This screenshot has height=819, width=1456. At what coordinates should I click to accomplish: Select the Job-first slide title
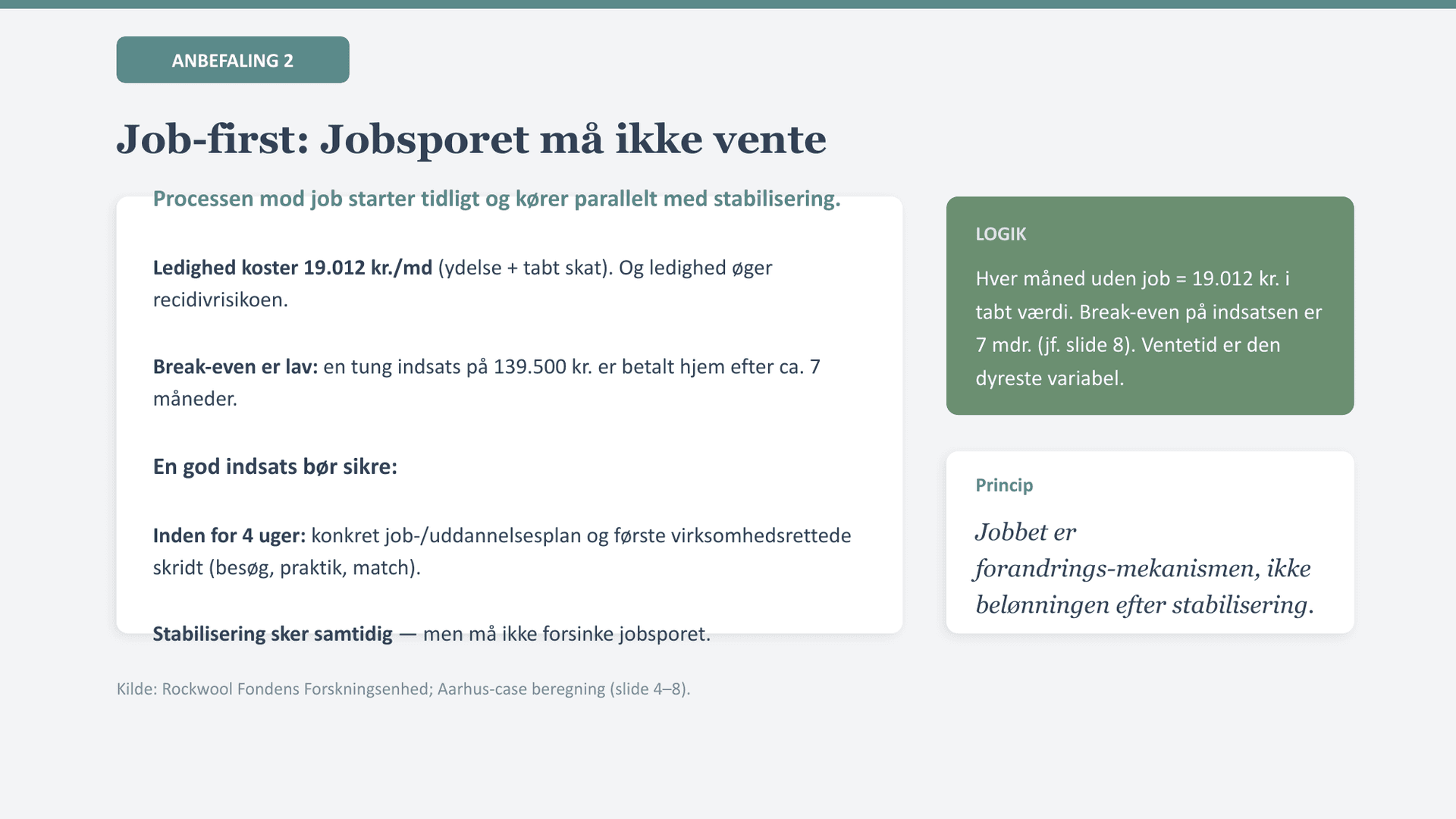tap(470, 140)
